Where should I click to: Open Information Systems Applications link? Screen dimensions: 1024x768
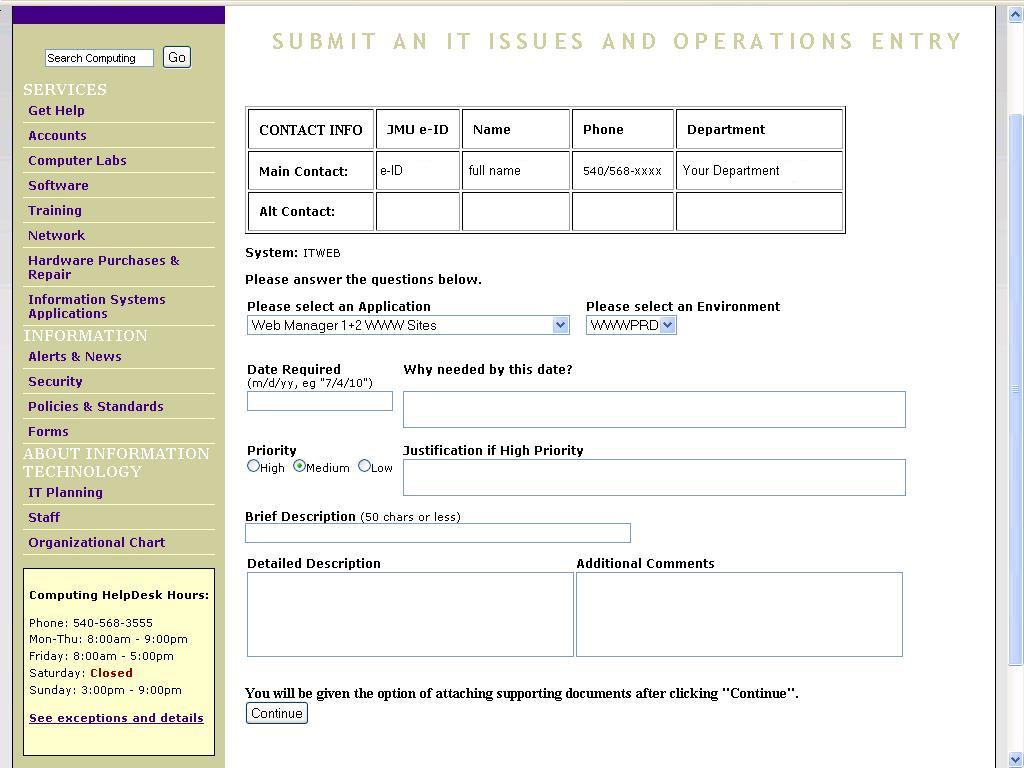97,306
